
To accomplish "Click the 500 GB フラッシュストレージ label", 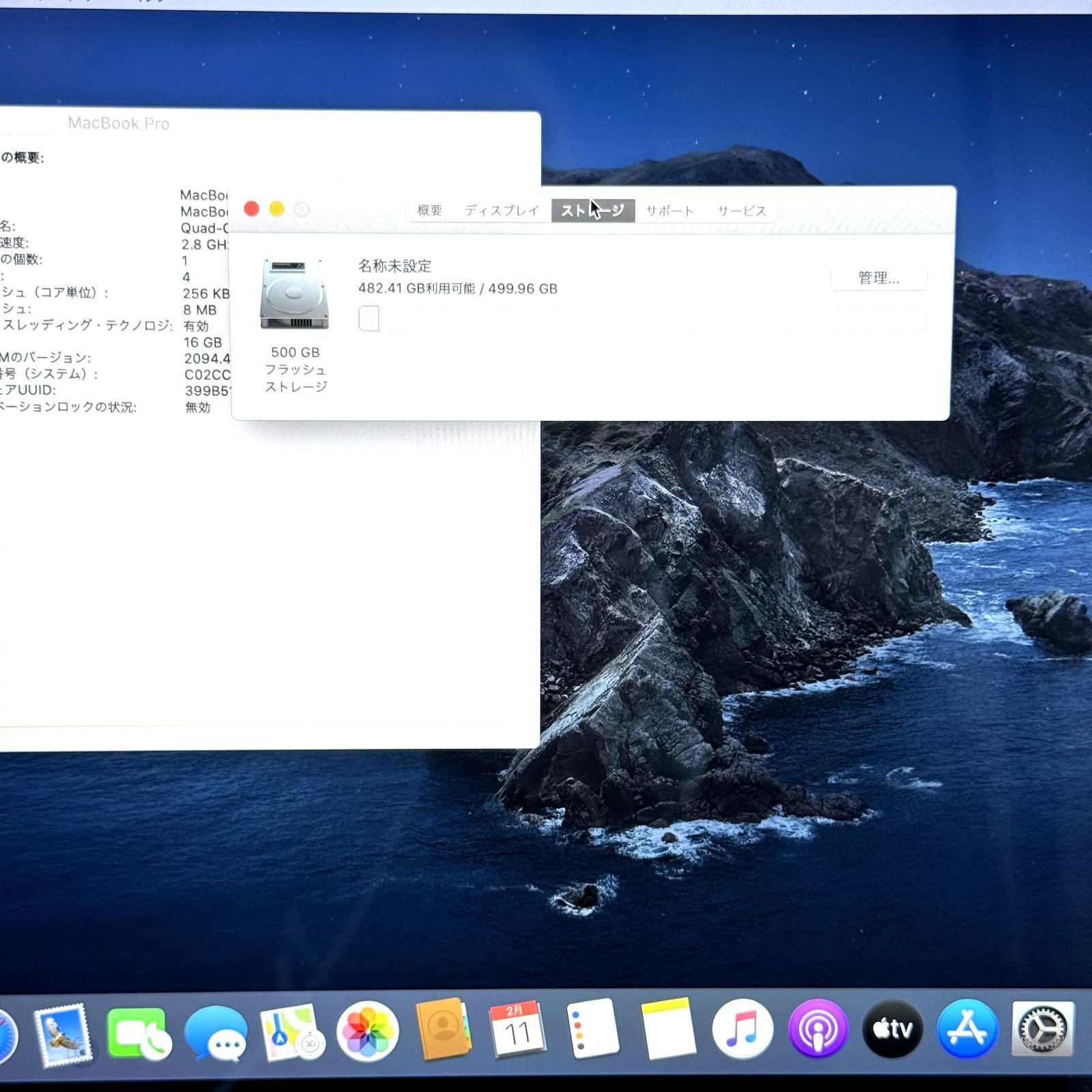I will (296, 369).
